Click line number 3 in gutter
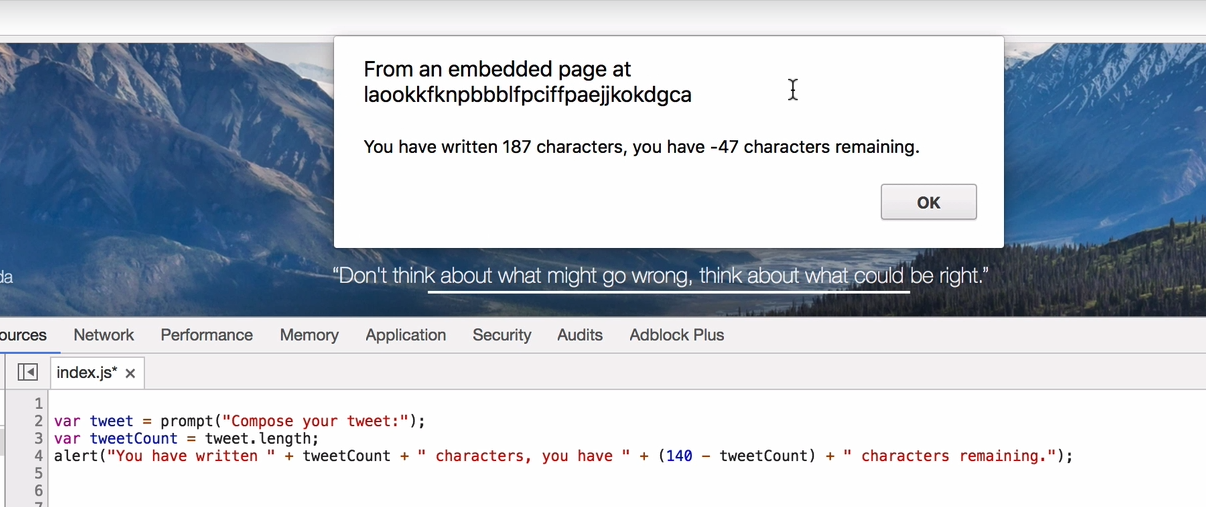The height and width of the screenshot is (507, 1206). pyautogui.click(x=38, y=438)
